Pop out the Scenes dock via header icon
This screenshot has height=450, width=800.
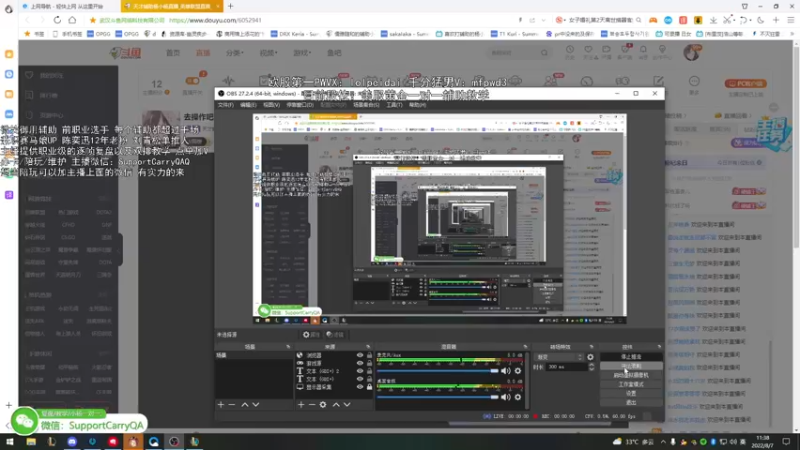point(288,347)
